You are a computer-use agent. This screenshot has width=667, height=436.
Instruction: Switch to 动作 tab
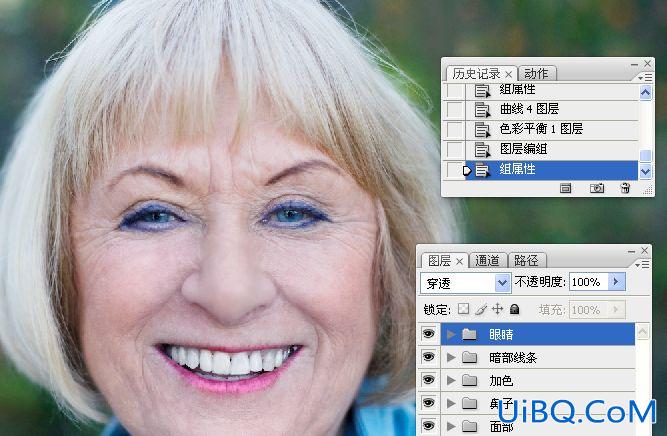click(536, 74)
